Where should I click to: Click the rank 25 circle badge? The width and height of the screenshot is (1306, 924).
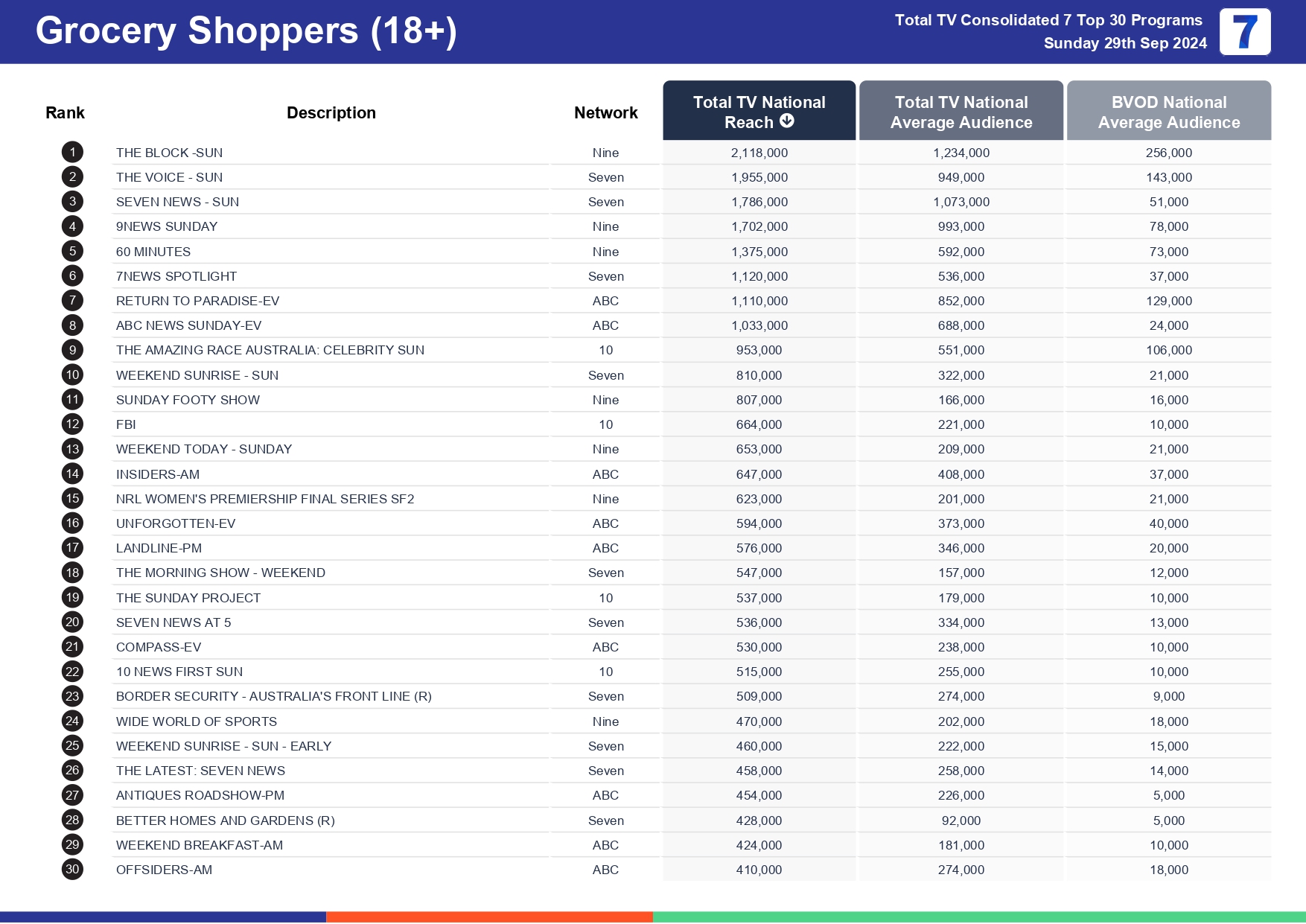[x=71, y=745]
